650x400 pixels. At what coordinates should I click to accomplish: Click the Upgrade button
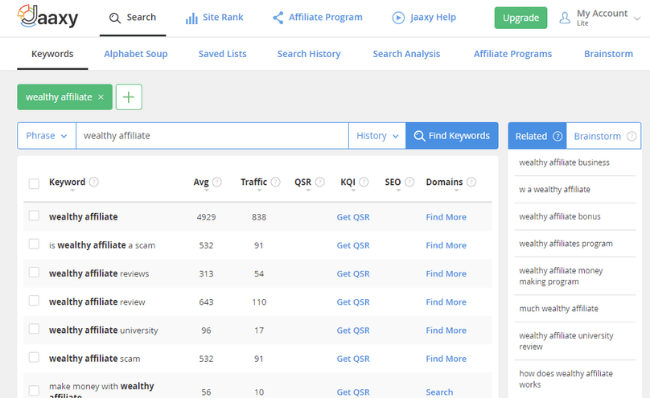pyautogui.click(x=521, y=18)
